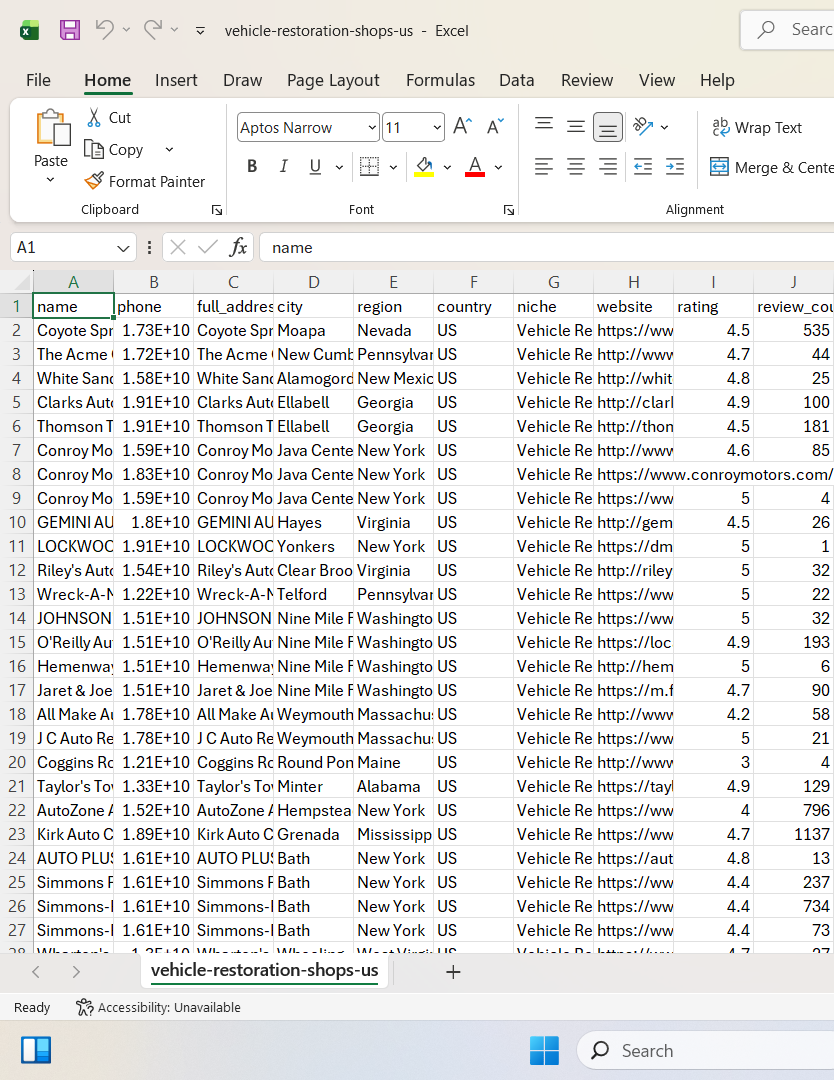Viewport: 834px width, 1080px height.
Task: Expand the Font Color dropdown arrow
Action: tap(499, 167)
